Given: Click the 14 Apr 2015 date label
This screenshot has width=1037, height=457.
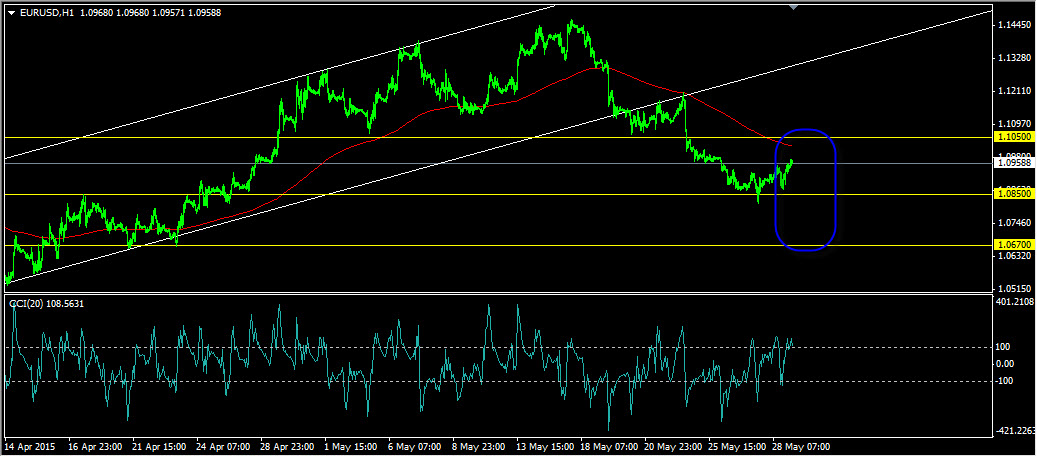Looking at the screenshot, I should [x=30, y=446].
